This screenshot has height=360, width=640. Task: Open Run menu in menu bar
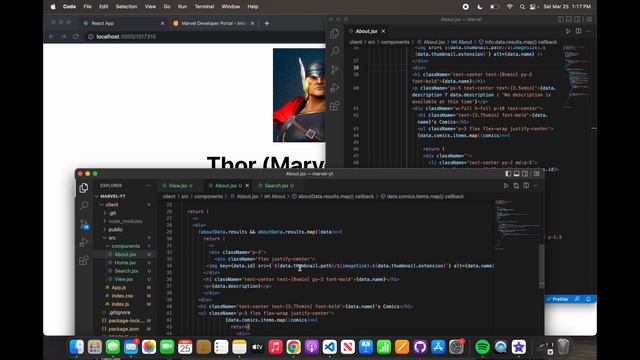pyautogui.click(x=182, y=7)
